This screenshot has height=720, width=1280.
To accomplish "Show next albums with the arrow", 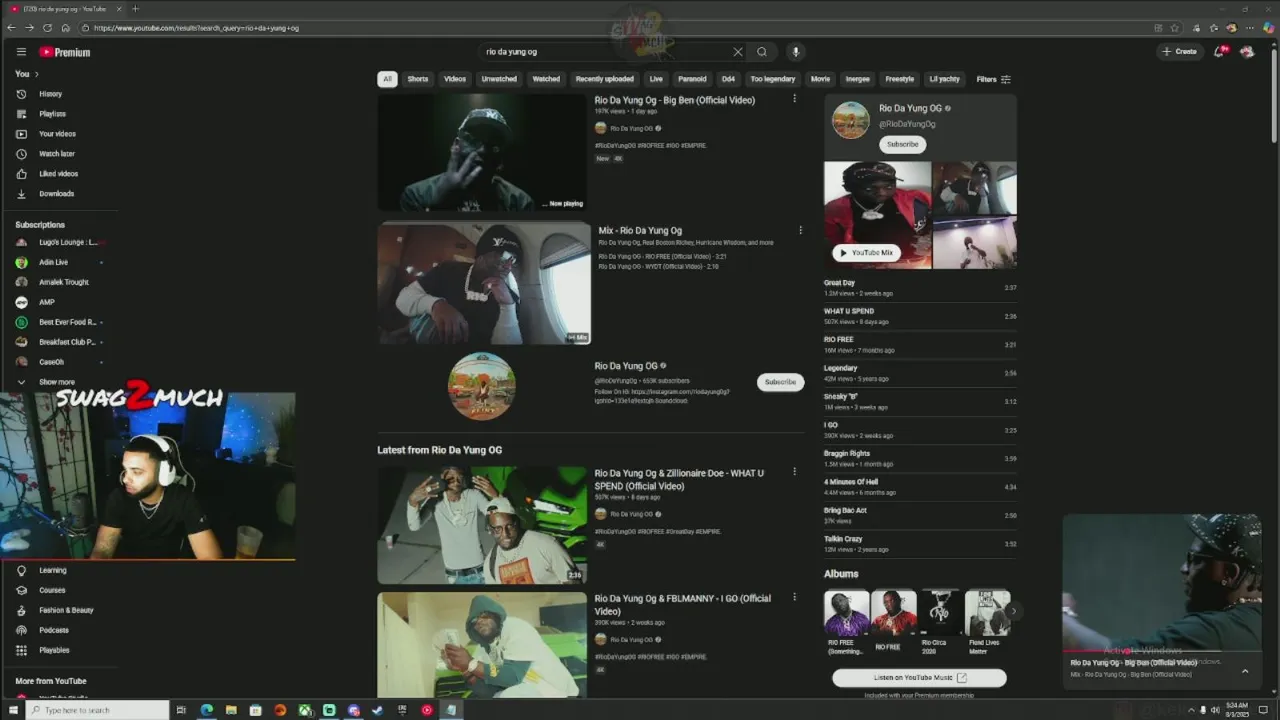I will pos(1013,611).
